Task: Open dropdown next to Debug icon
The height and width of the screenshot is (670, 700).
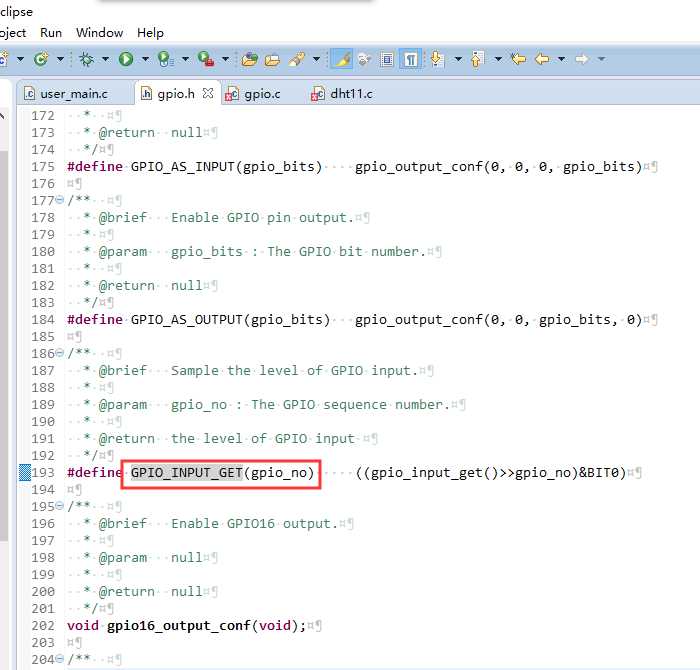Action: point(105,59)
